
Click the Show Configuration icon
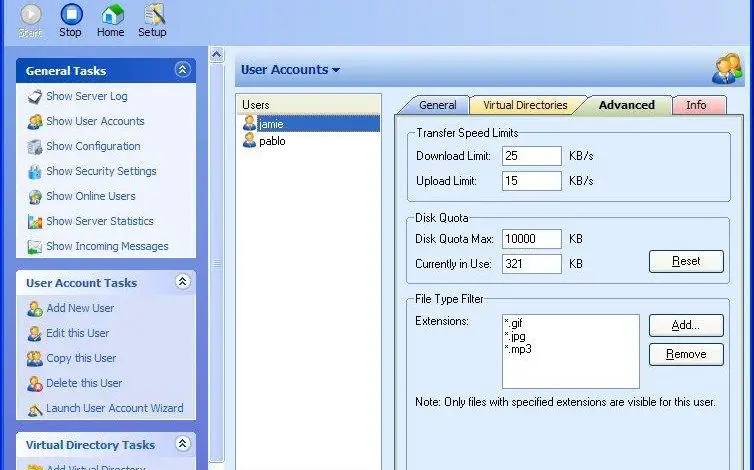tap(35, 147)
